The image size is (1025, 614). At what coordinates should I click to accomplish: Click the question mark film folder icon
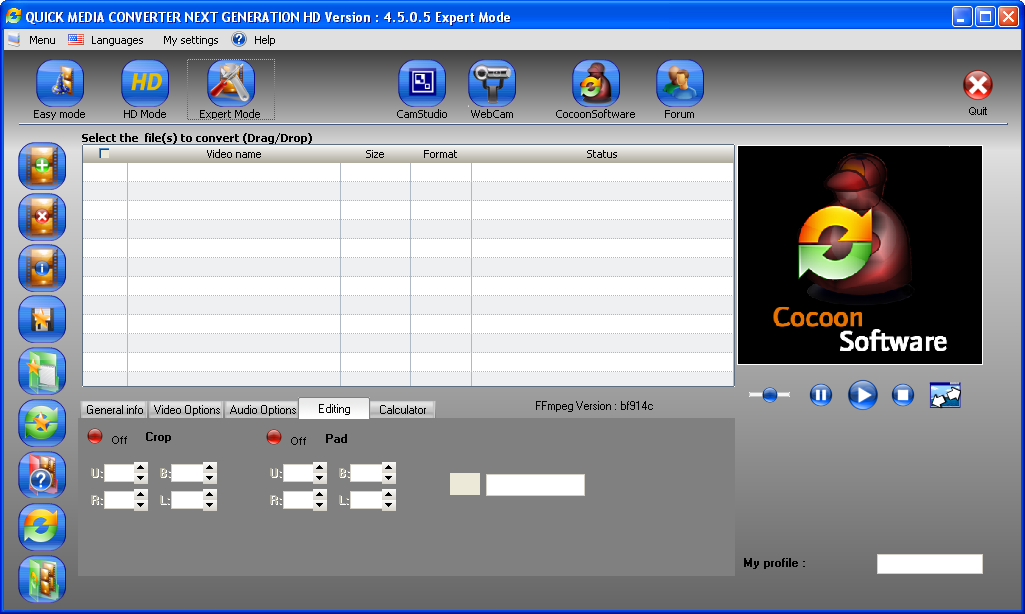click(42, 475)
